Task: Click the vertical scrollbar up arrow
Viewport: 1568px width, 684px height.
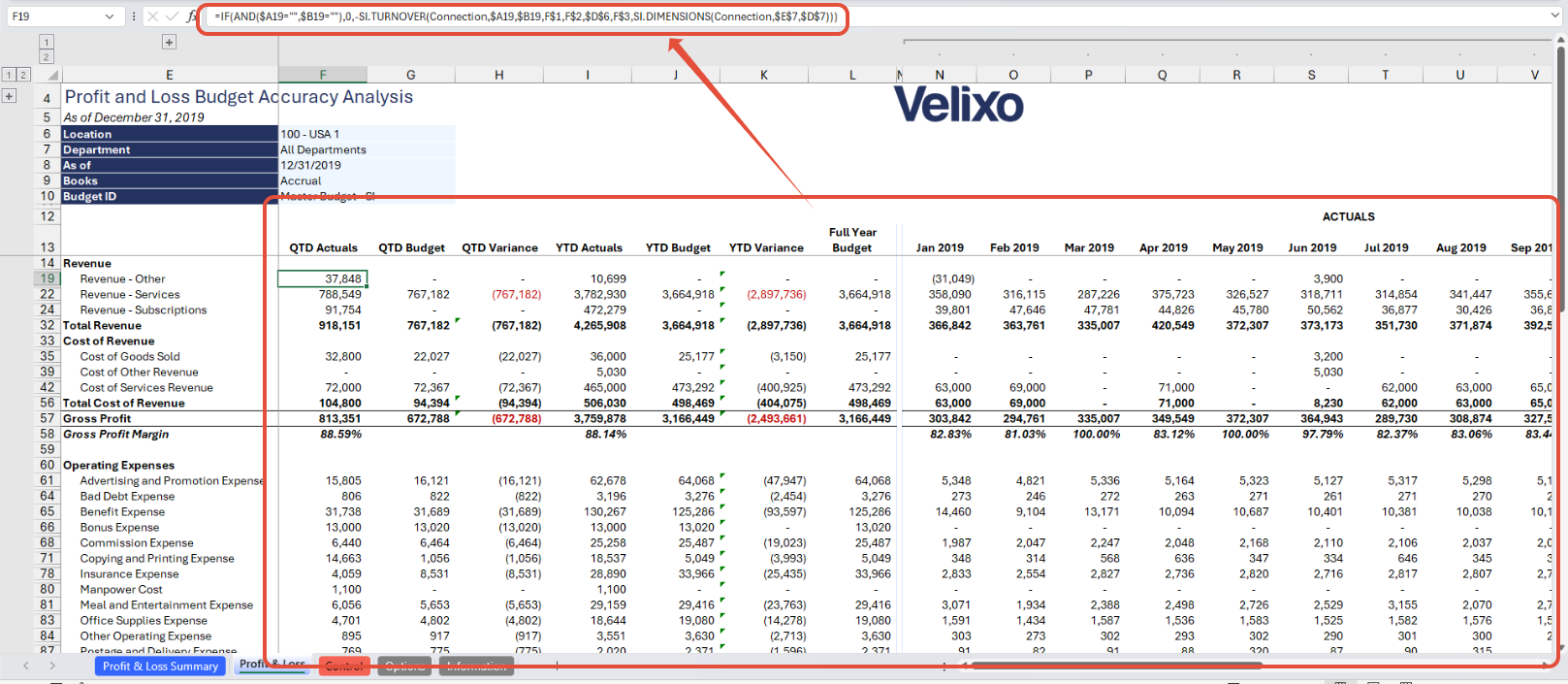Action: [1560, 40]
